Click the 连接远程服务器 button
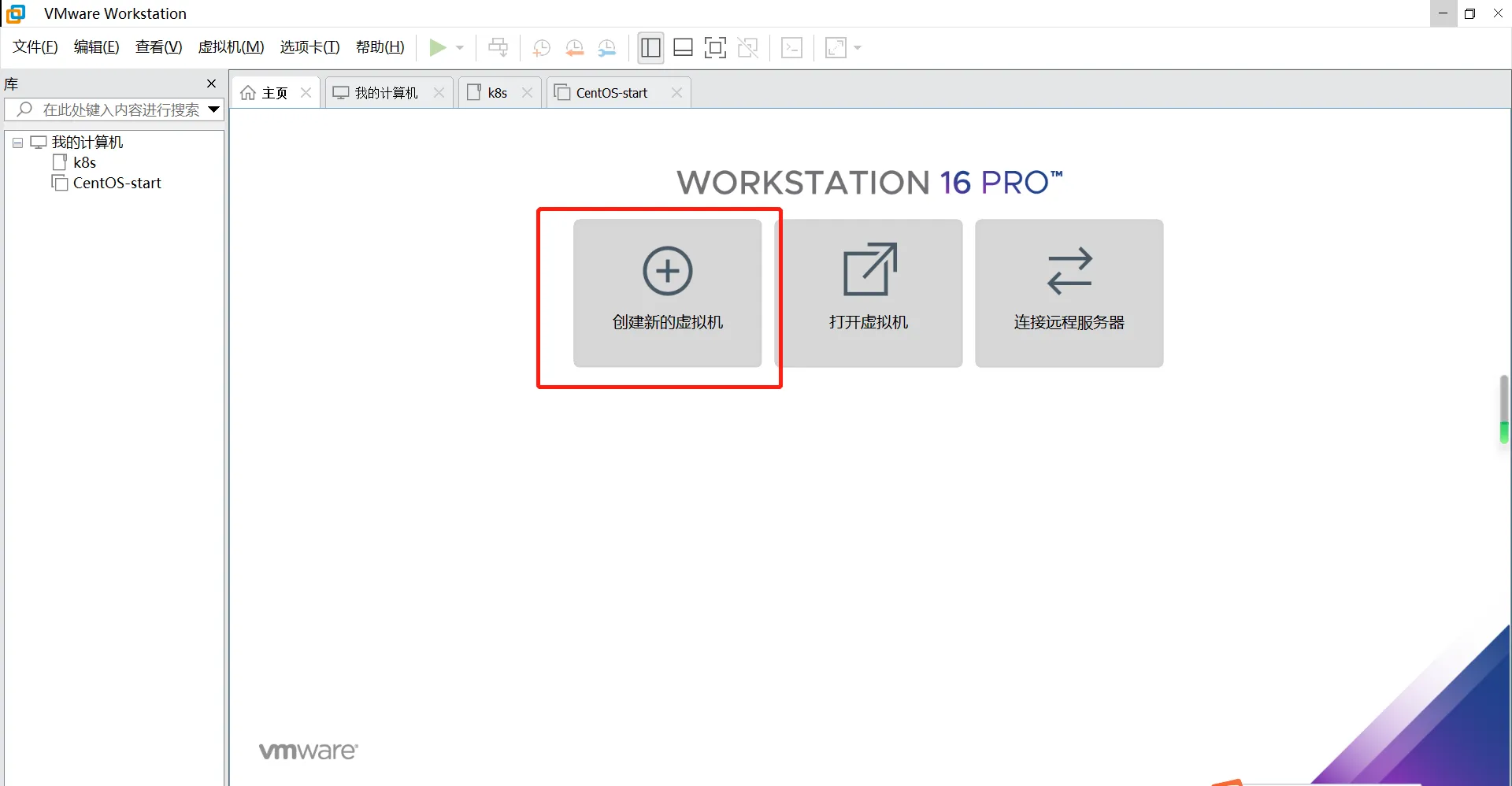The image size is (1512, 786). [x=1069, y=293]
